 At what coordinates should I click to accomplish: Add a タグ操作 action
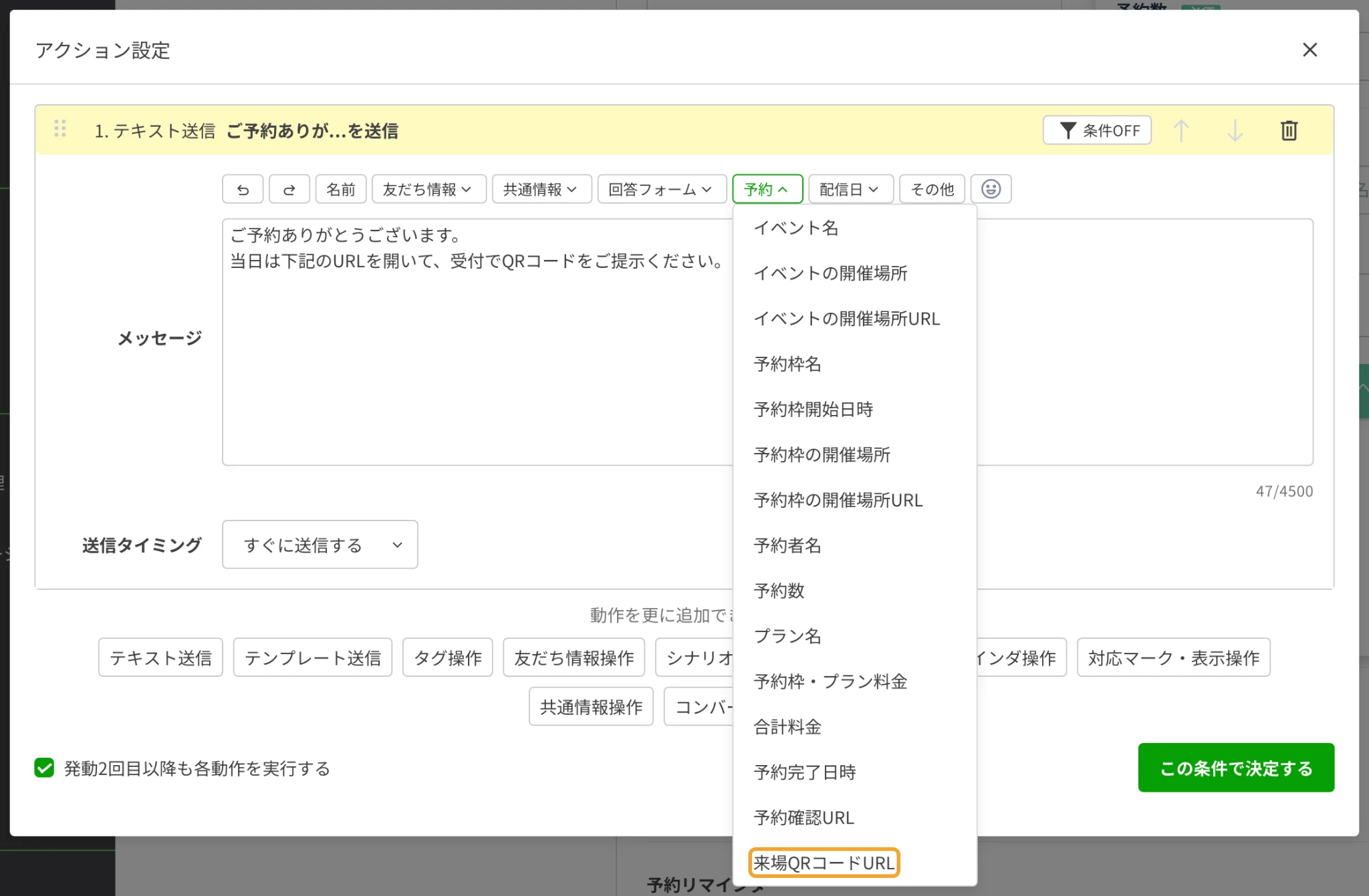[x=448, y=657]
